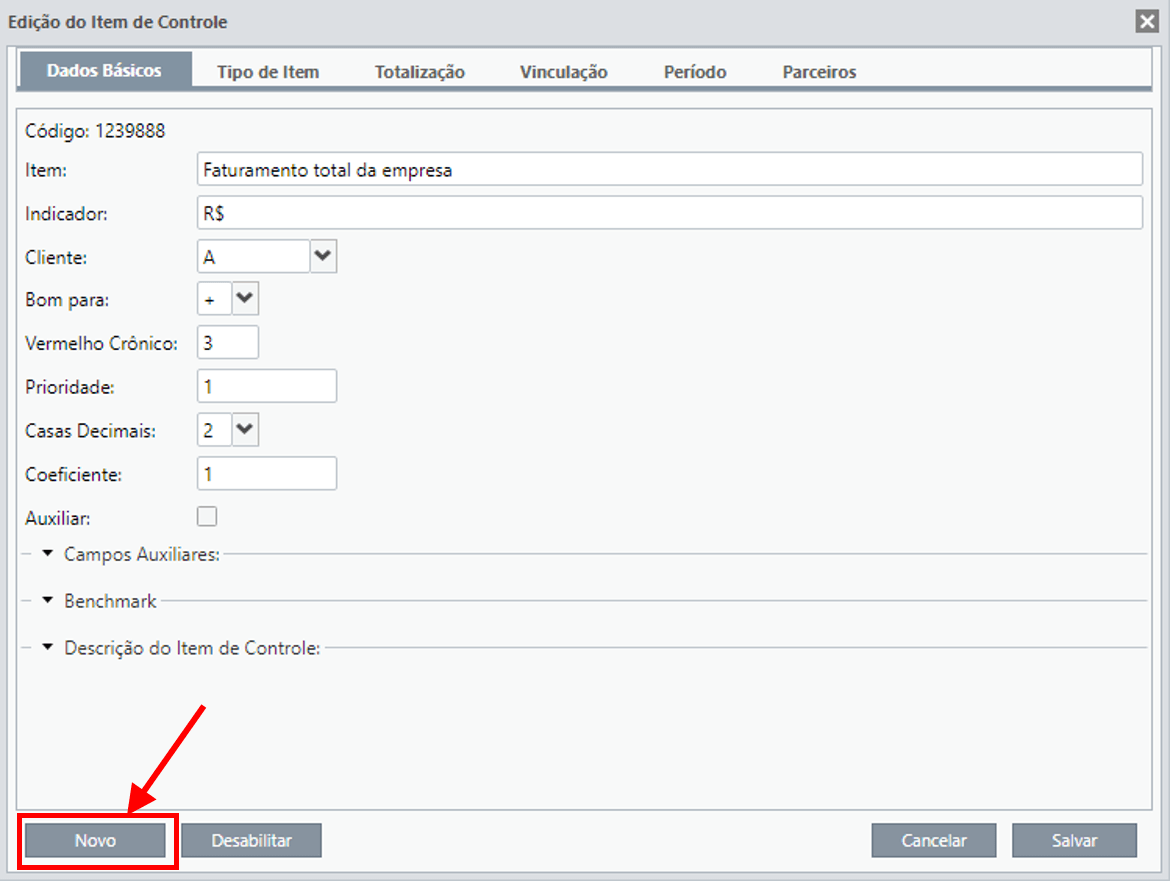
Task: Open the Totalização tab
Action: 419,72
